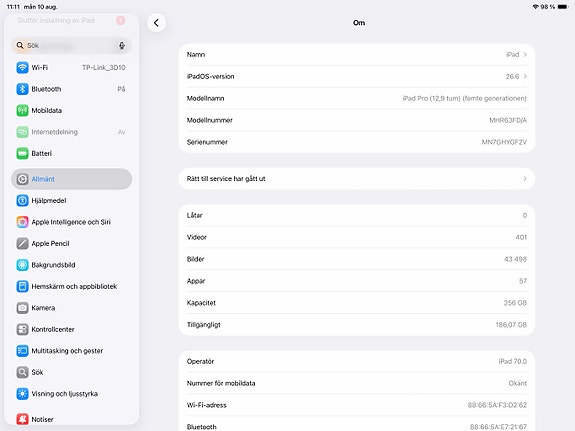Select the Apple Pencil icon

[22, 243]
